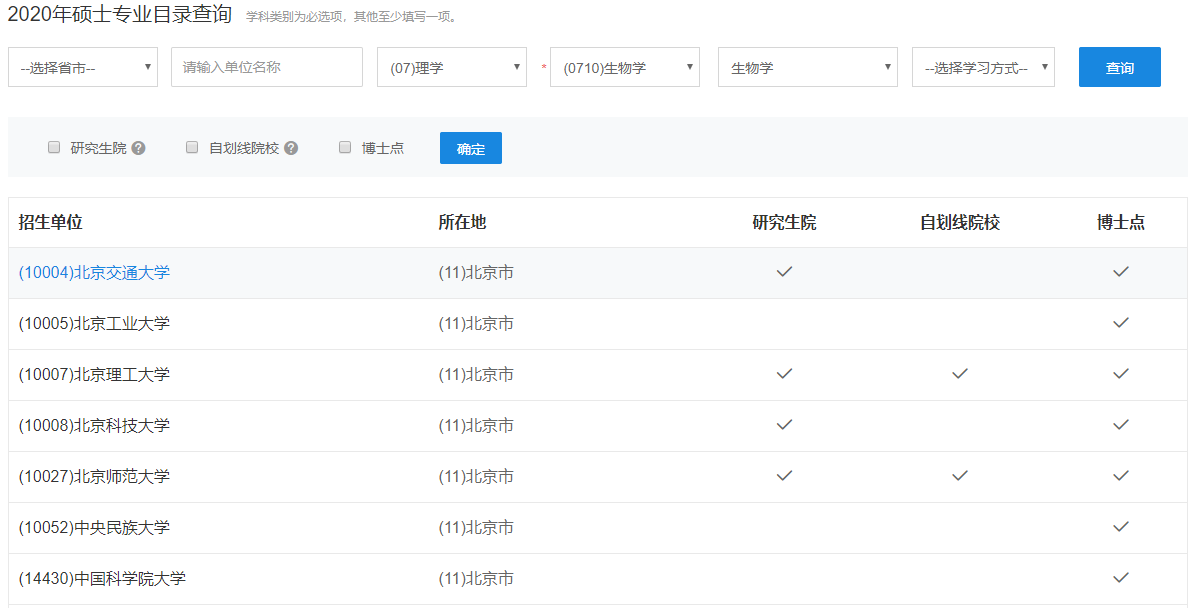Click (11)北京市 in 北京交通大学 row
Screen dimensions: 1197x608
point(476,273)
